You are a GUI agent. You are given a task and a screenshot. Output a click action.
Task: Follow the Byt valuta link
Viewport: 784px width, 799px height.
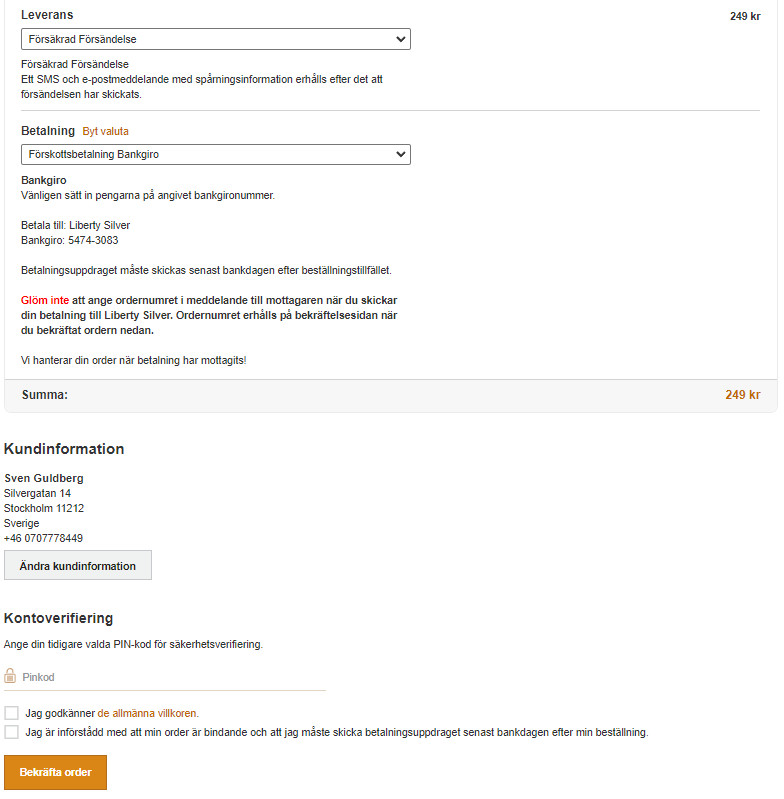click(x=105, y=131)
